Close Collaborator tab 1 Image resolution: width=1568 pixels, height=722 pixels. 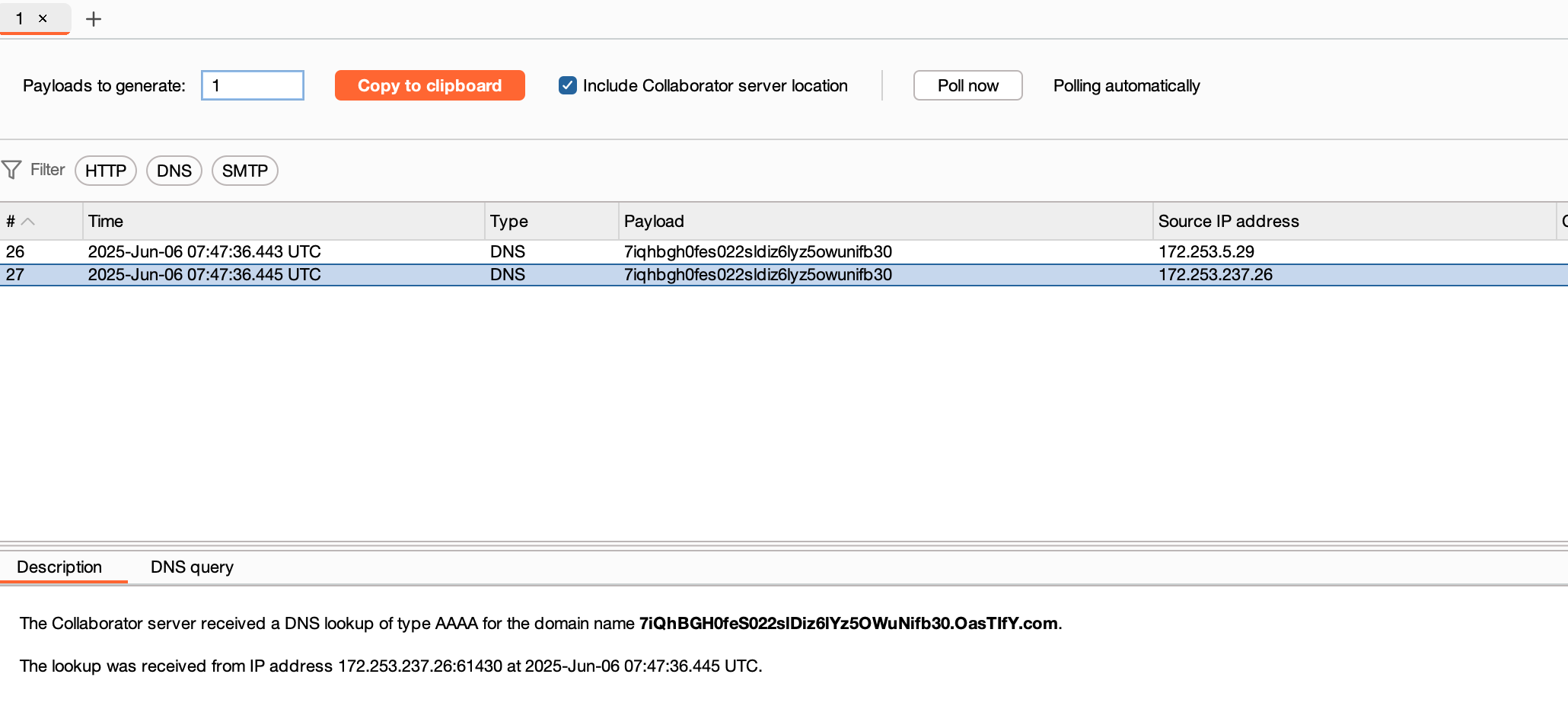(43, 18)
